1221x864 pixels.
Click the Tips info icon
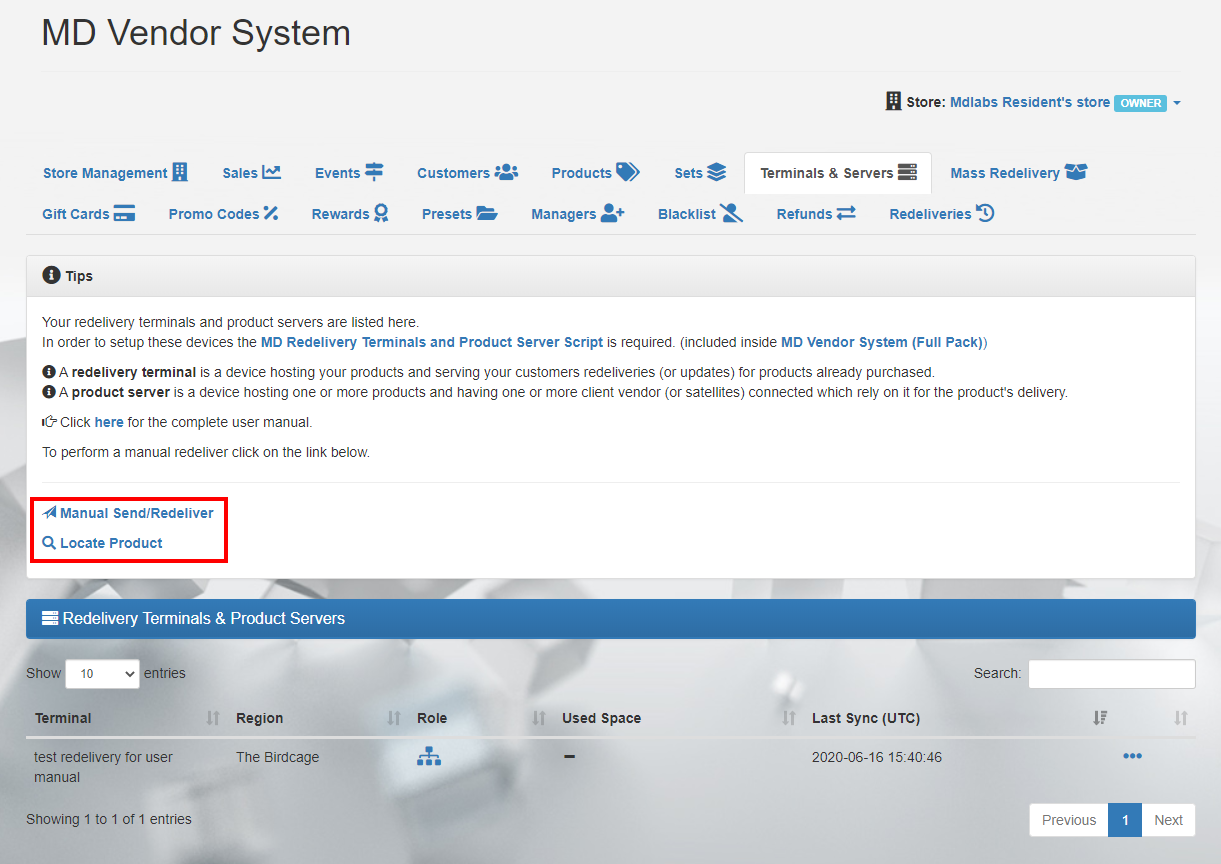[51, 275]
